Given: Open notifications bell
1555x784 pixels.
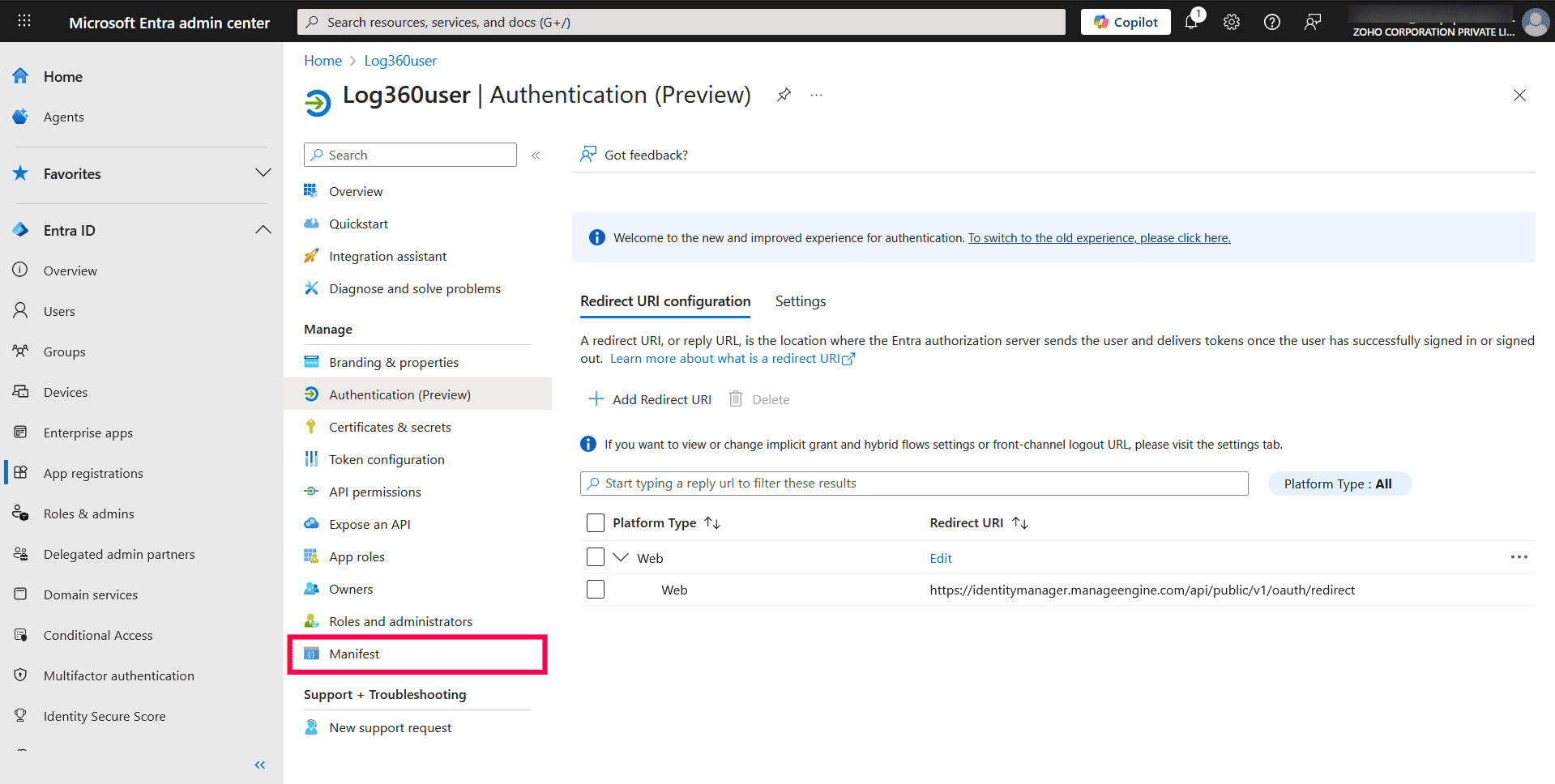Looking at the screenshot, I should pyautogui.click(x=1191, y=22).
